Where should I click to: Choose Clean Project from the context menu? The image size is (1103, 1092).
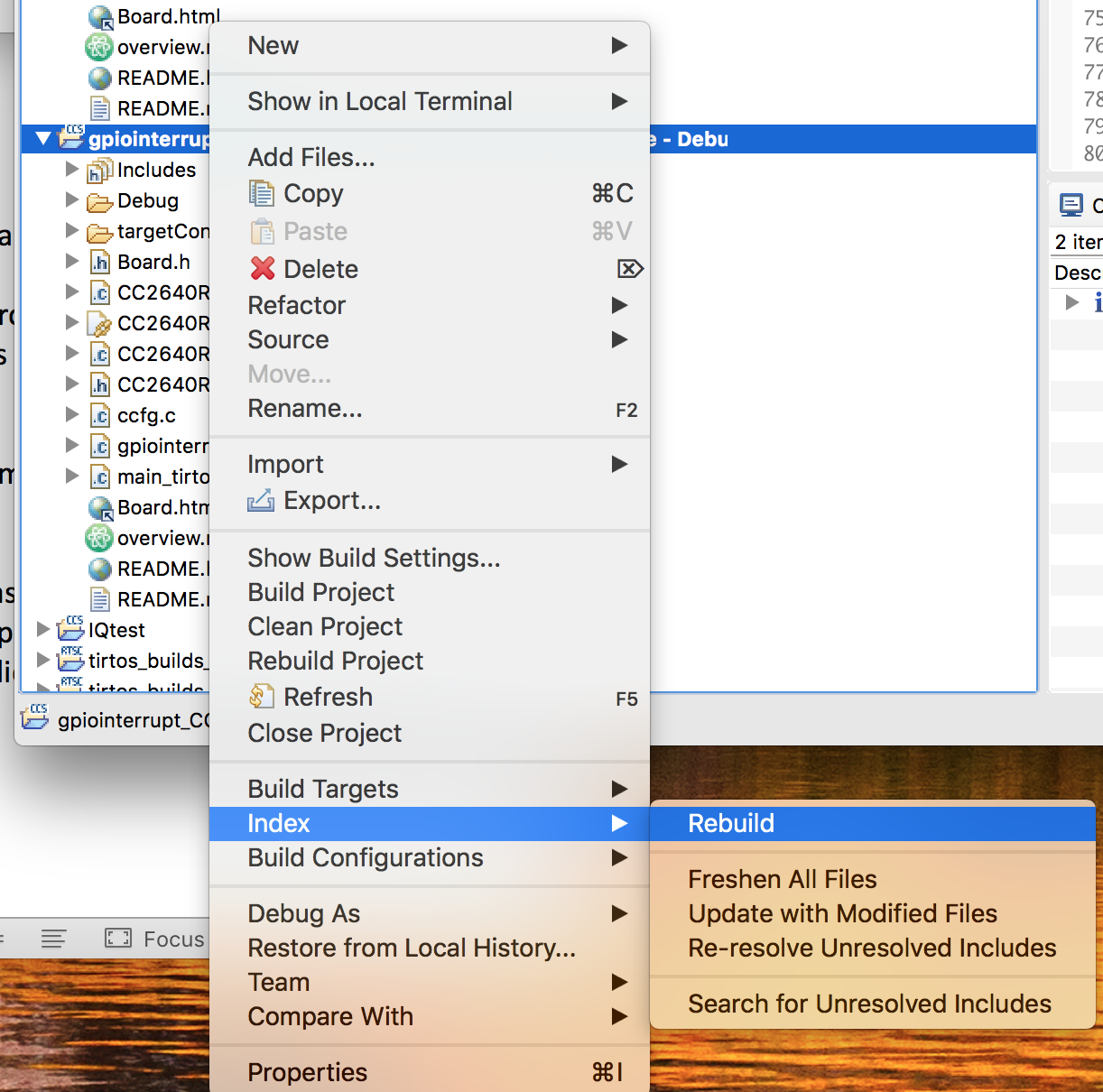coord(325,626)
